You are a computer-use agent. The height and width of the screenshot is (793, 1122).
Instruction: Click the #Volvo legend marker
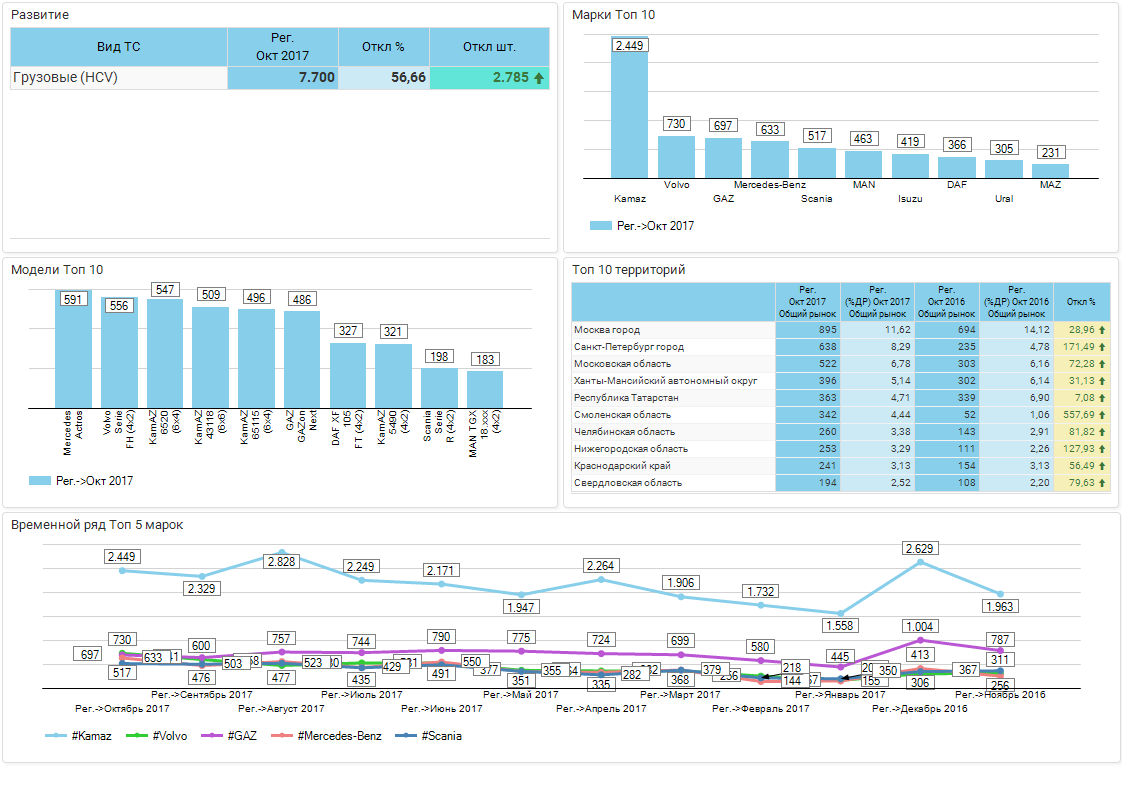137,736
